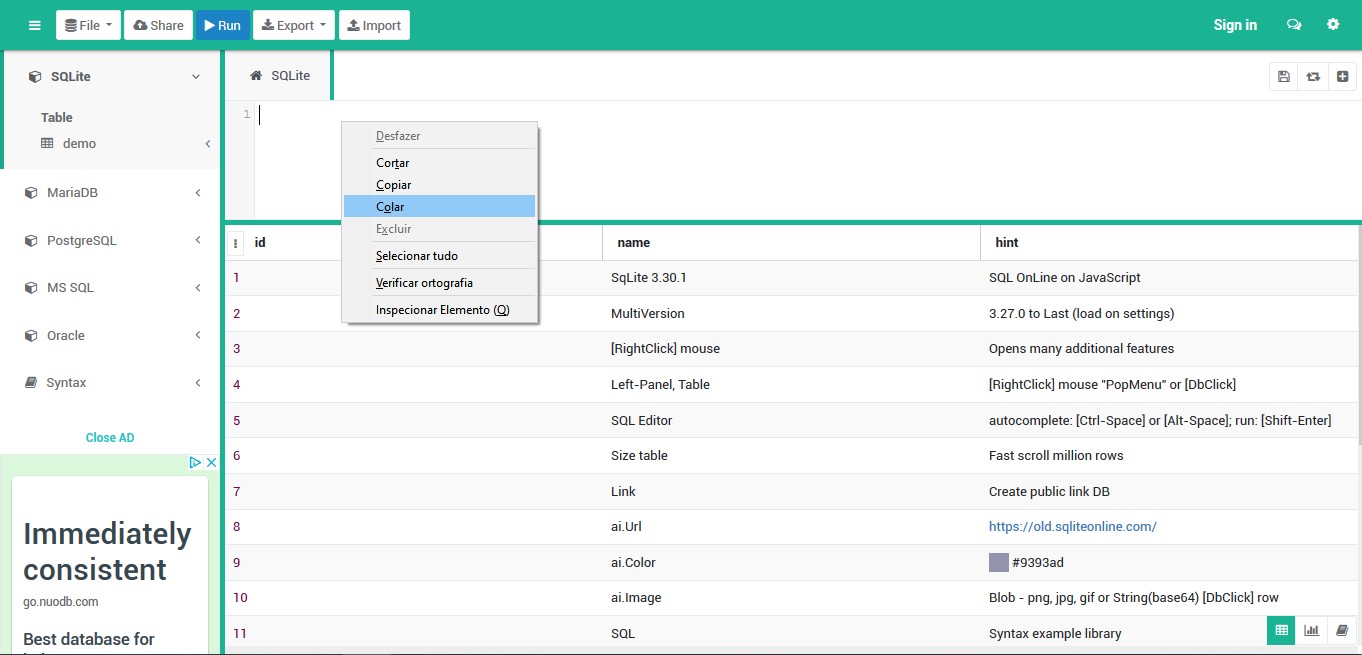This screenshot has width=1362, height=655.
Task: Click in the SQL editor text area
Action: [808, 160]
